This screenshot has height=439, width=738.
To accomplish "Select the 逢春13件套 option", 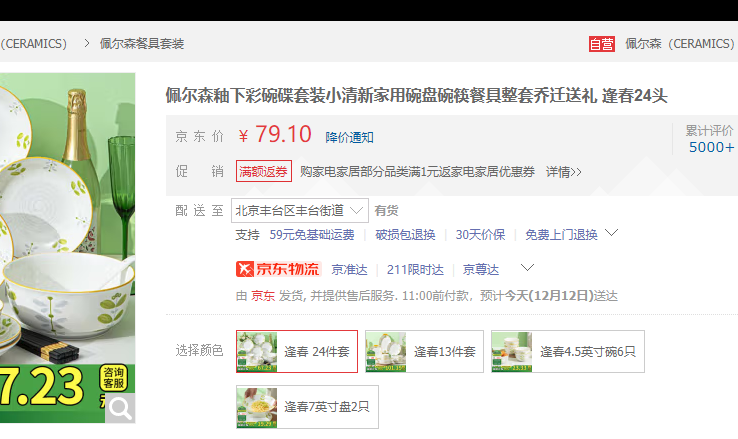I will pos(424,351).
